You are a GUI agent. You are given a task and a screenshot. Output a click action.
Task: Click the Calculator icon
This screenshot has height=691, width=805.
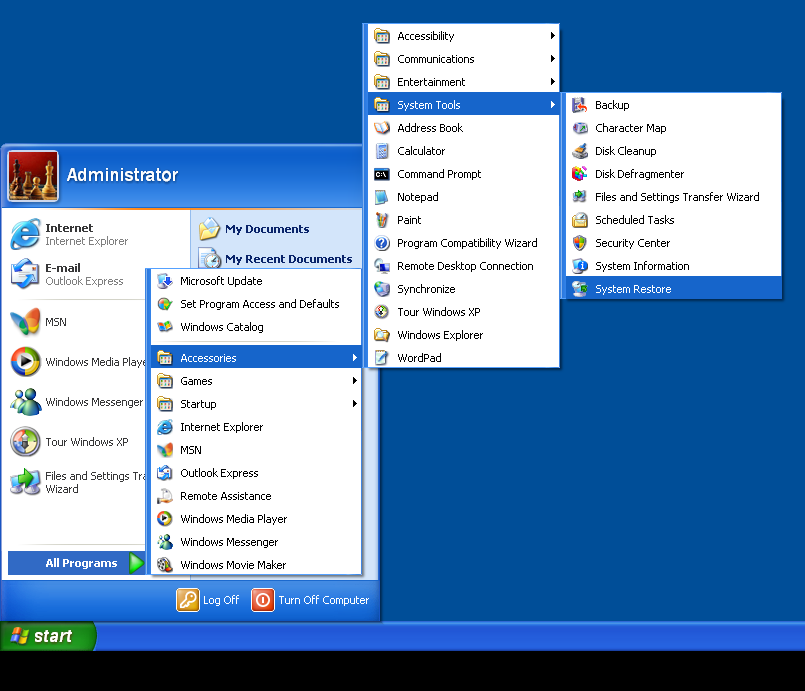382,151
